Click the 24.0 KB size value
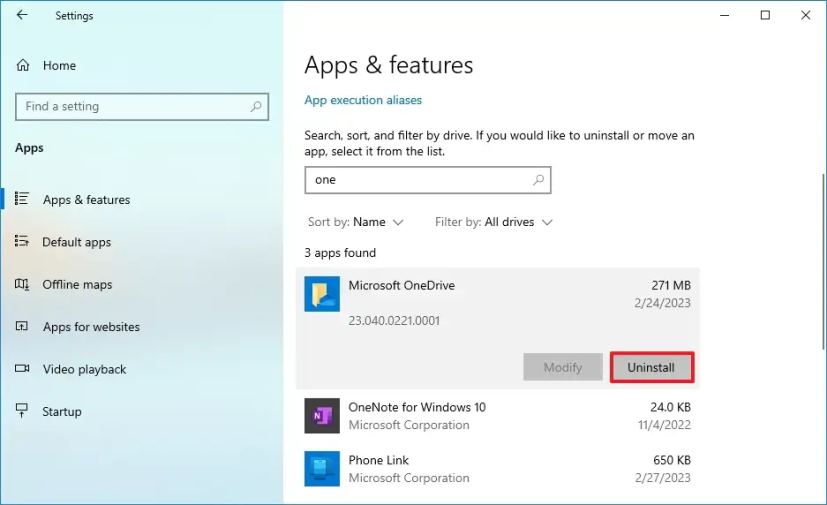The image size is (827, 505). point(670,407)
